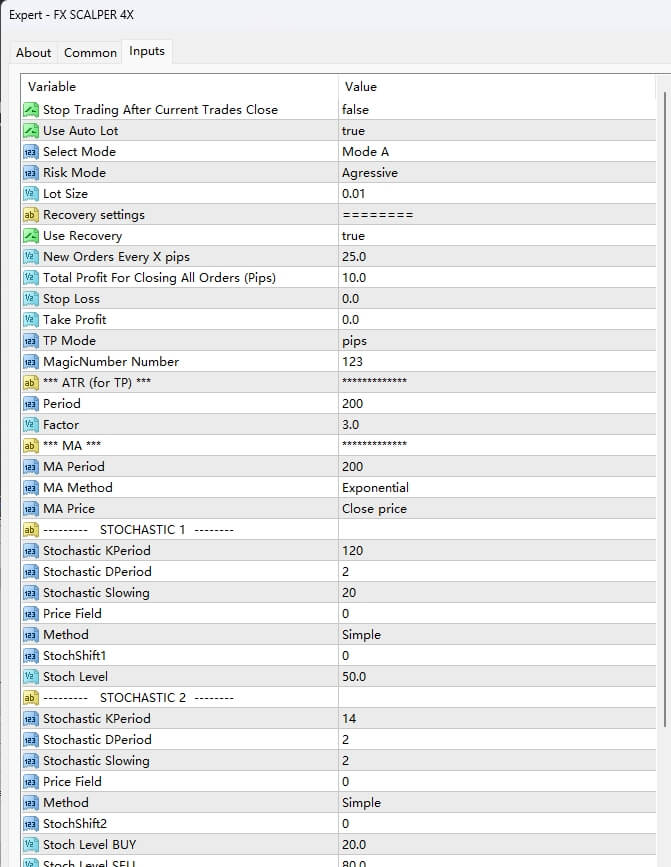
Task: Click the icon next to MagicNumber Number
Action: click(x=30, y=362)
